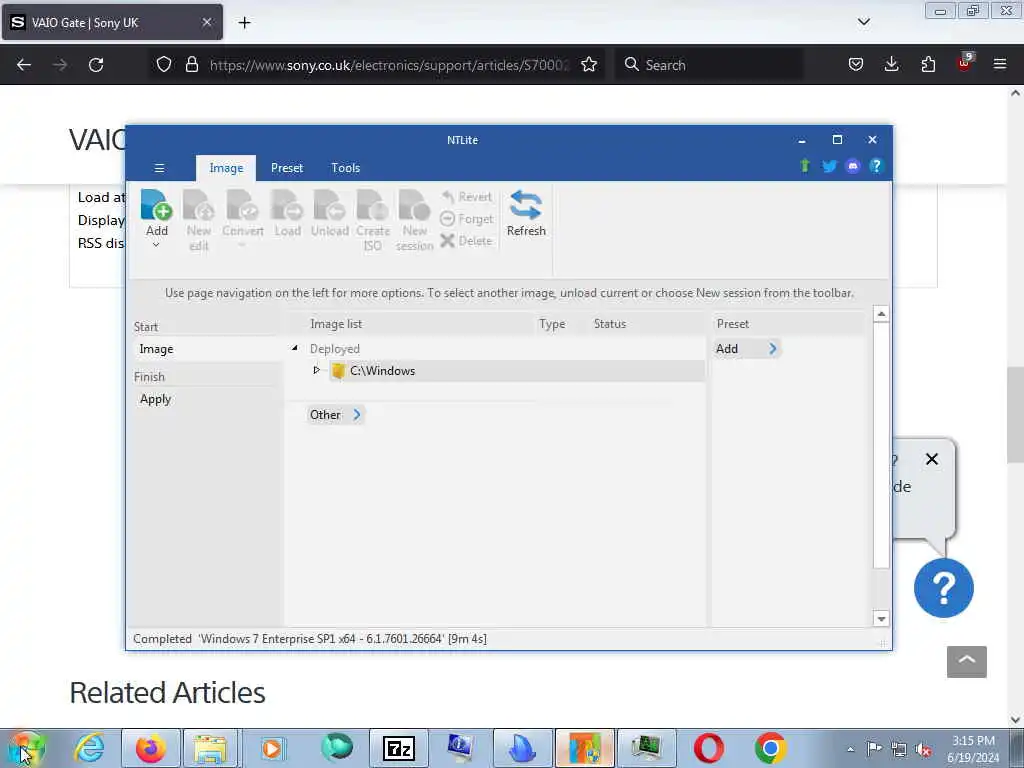The height and width of the screenshot is (768, 1024).
Task: Click the Revert button
Action: point(467,197)
